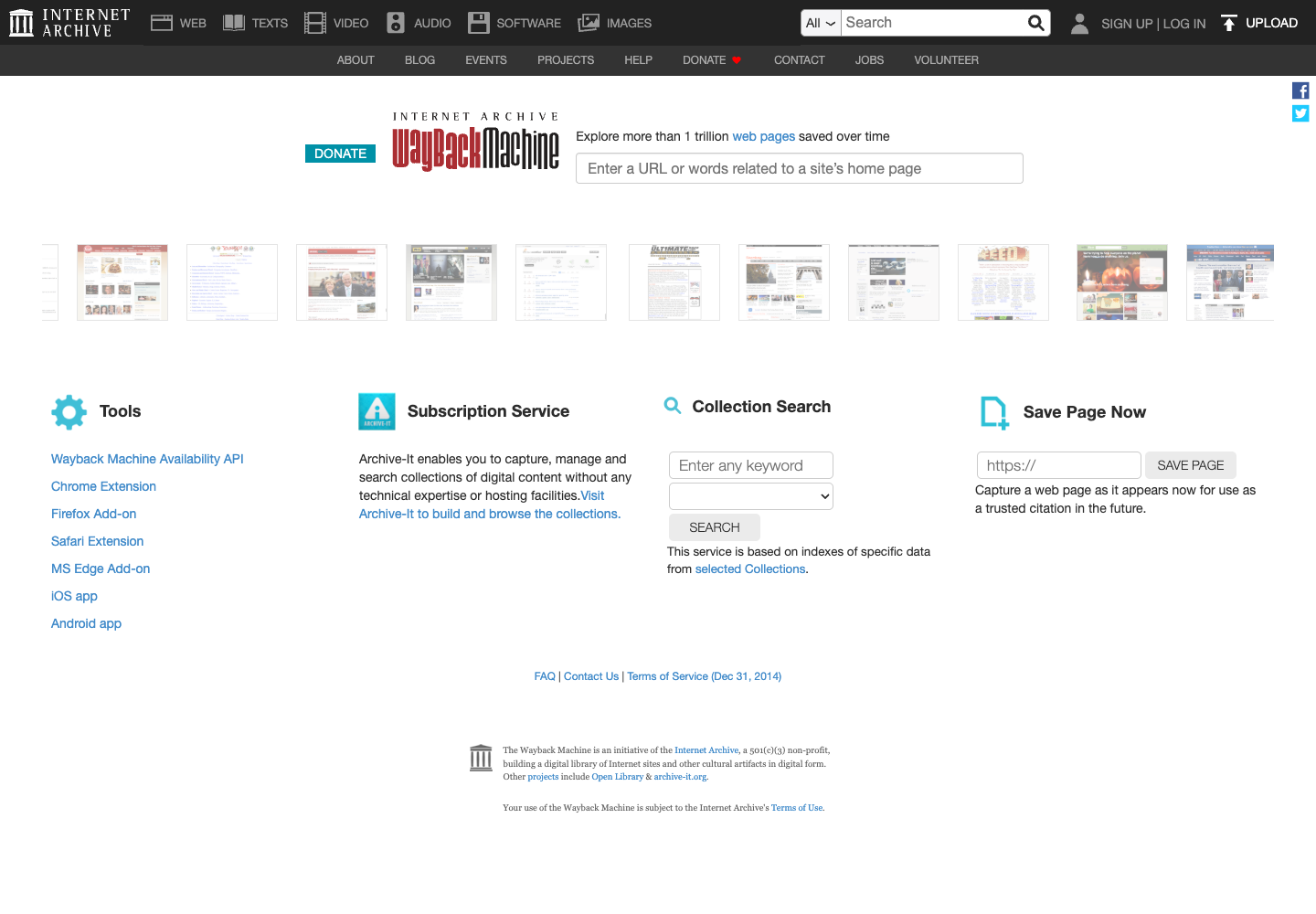
Task: Click the SAVE PAGE button
Action: (1191, 465)
